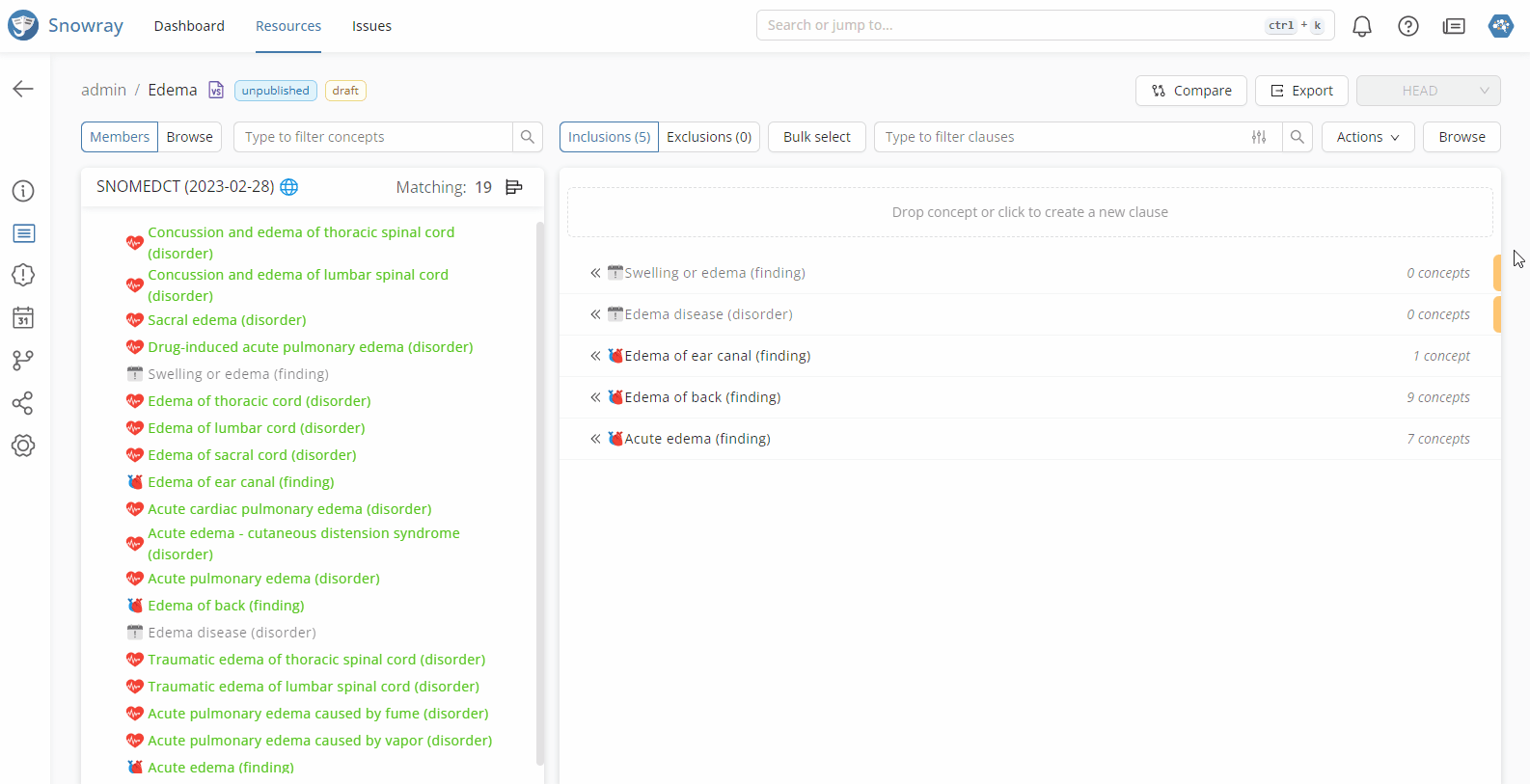Viewport: 1530px width, 784px height.
Task: Open the HEAD version dropdown
Action: tap(1428, 91)
